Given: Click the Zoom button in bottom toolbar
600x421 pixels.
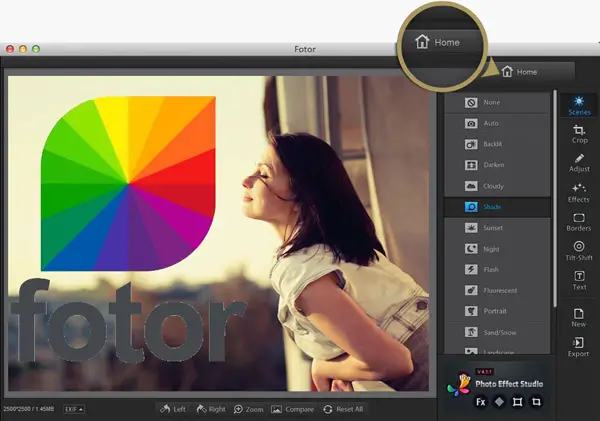Looking at the screenshot, I should tap(248, 409).
